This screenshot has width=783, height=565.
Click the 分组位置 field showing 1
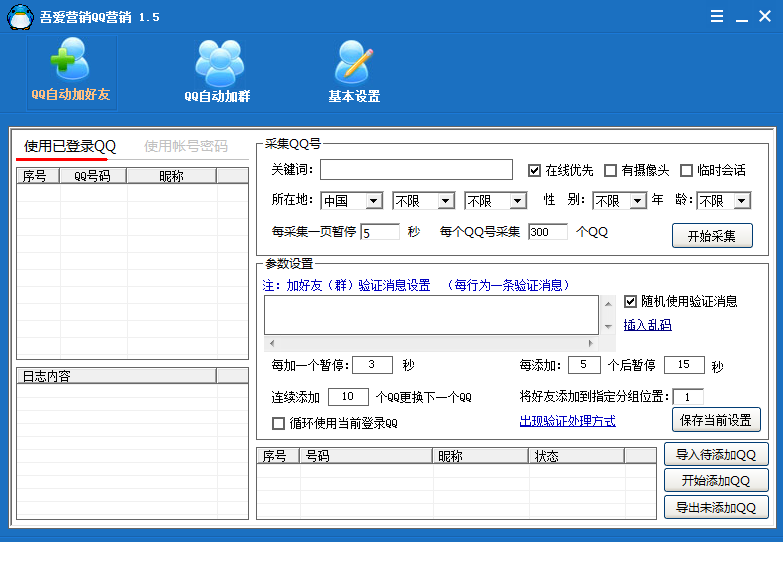tap(688, 397)
